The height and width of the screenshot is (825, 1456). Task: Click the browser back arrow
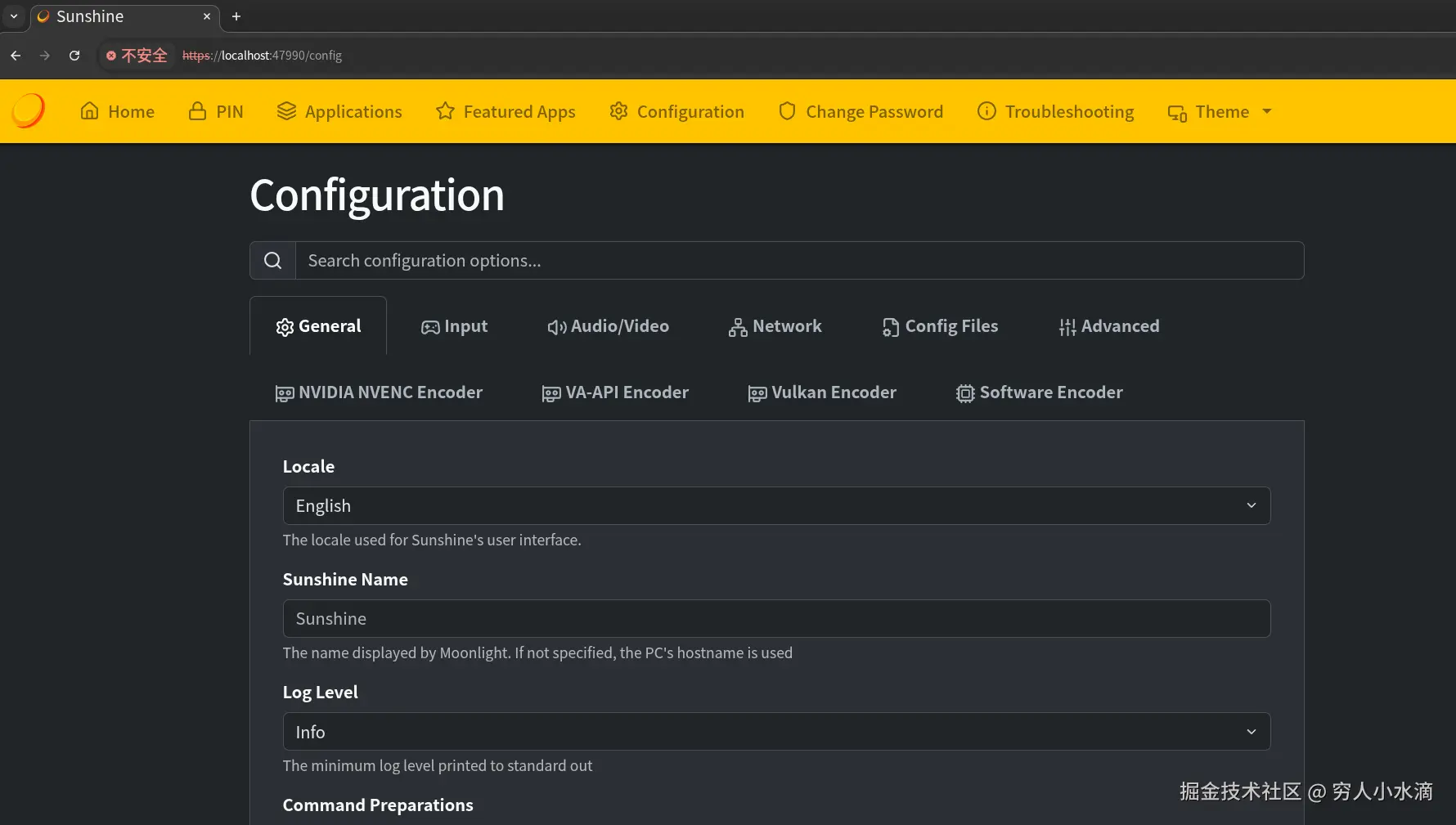16,56
